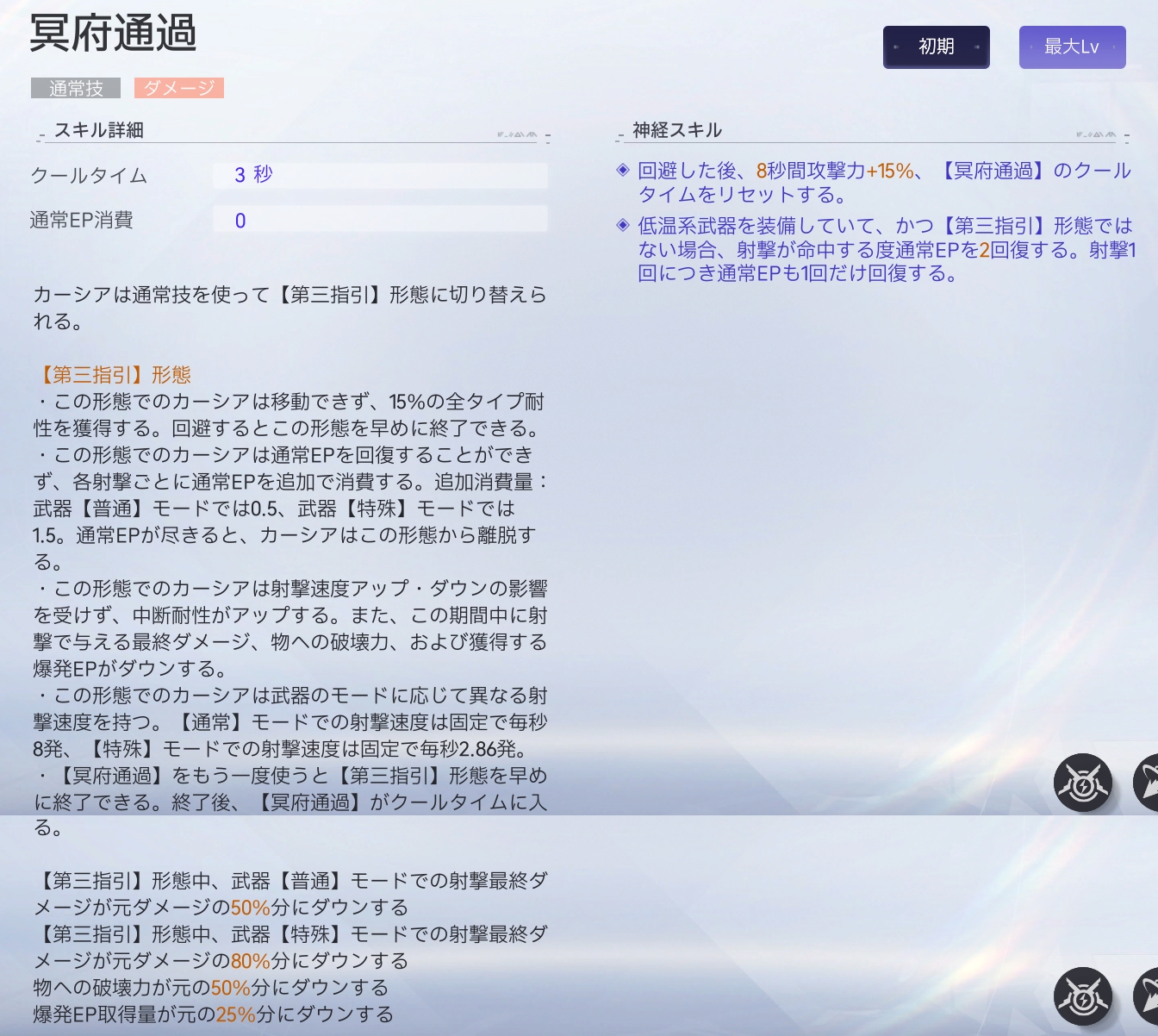Click the pink ダメージ tag
This screenshot has width=1158, height=1036.
click(x=179, y=88)
